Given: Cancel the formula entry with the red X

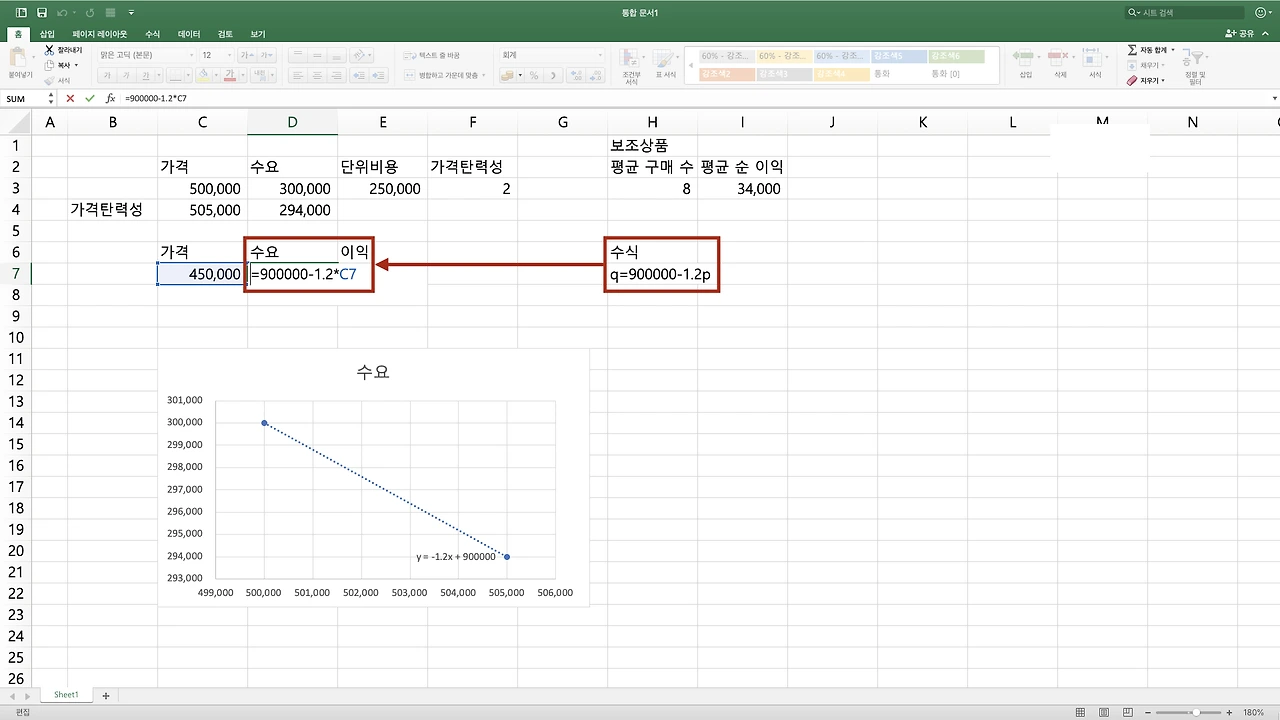Looking at the screenshot, I should click(70, 99).
